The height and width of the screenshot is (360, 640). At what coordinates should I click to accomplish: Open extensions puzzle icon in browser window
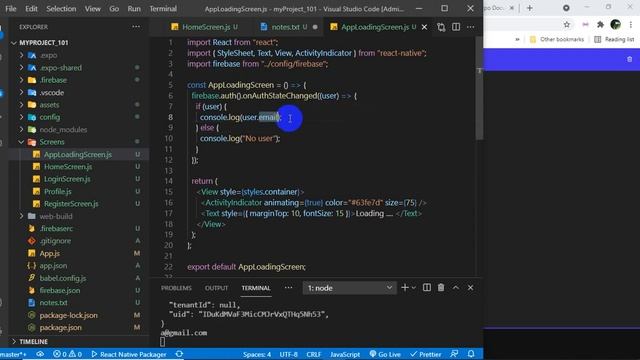[x=600, y=24]
